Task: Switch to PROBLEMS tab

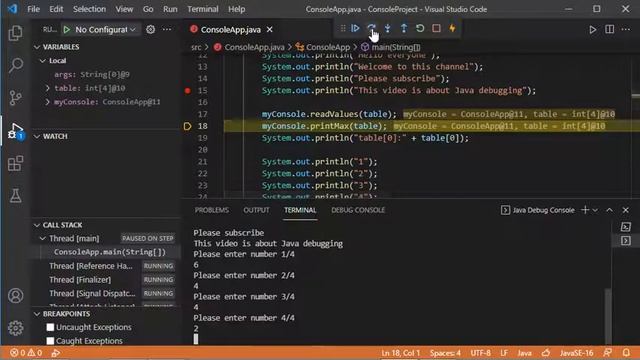Action: tap(211, 210)
